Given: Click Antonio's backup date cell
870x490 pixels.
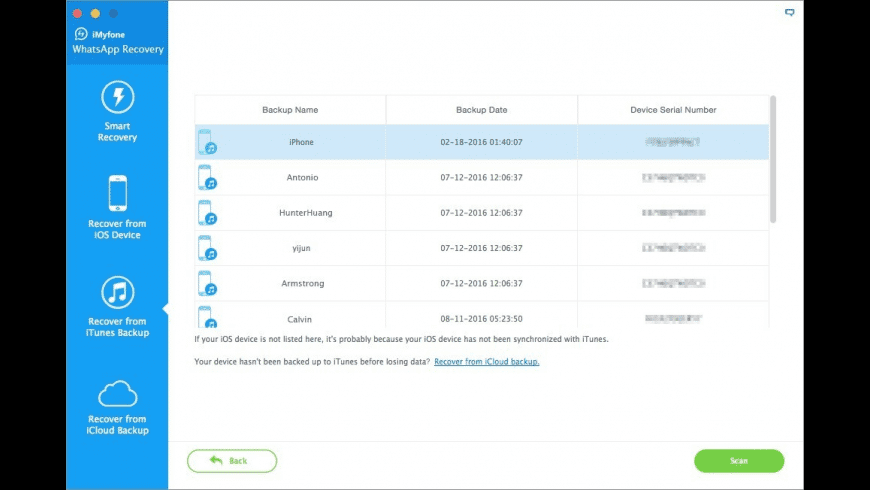Looking at the screenshot, I should point(482,178).
